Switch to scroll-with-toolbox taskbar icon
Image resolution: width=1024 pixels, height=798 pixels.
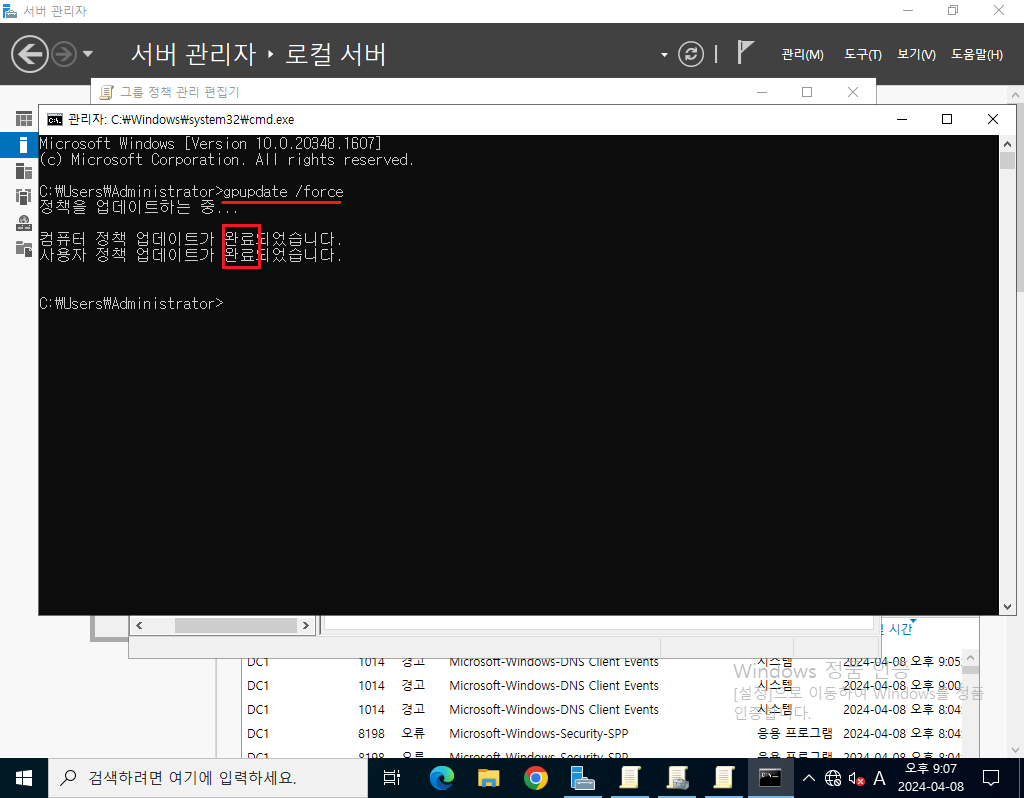[677, 778]
